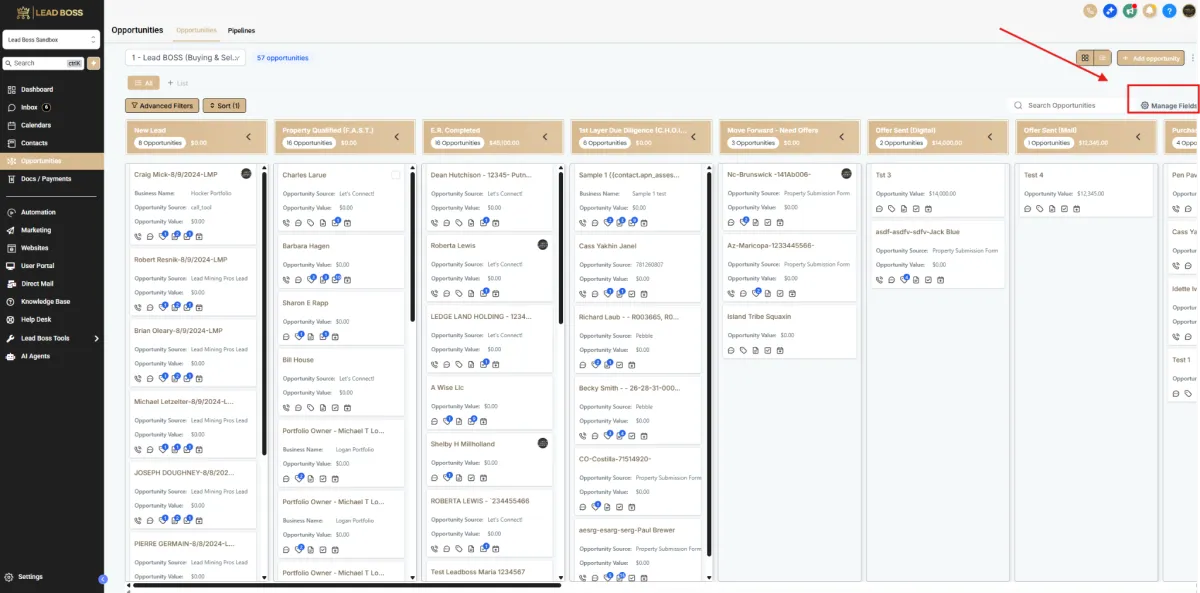Click the blue help question mark icon

[x=1169, y=11]
